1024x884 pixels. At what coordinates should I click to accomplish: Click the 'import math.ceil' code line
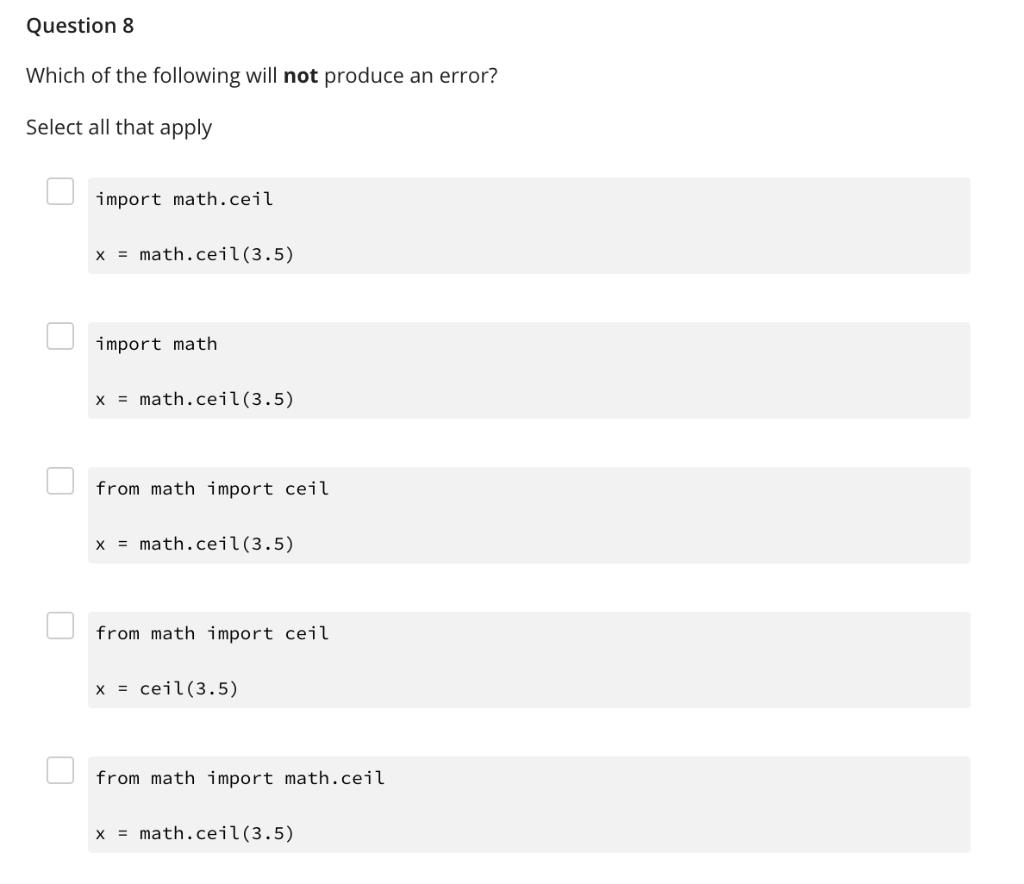pyautogui.click(x=184, y=198)
